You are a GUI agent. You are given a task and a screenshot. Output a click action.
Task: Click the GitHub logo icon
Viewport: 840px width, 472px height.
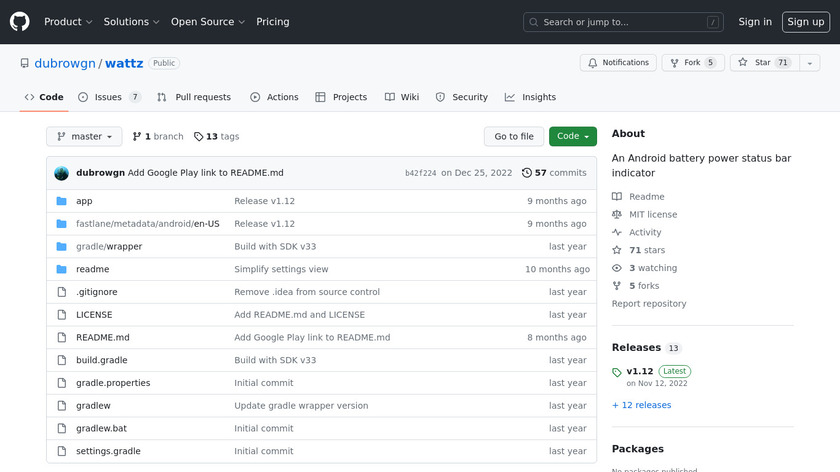20,21
